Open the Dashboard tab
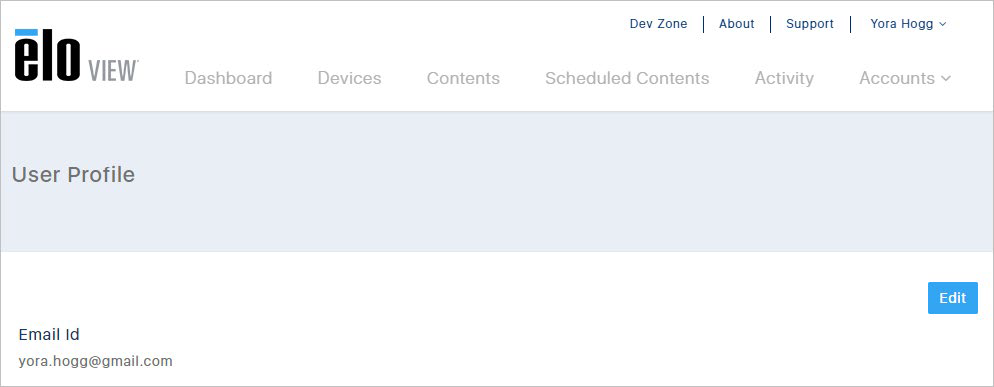The width and height of the screenshot is (994, 387). (228, 78)
